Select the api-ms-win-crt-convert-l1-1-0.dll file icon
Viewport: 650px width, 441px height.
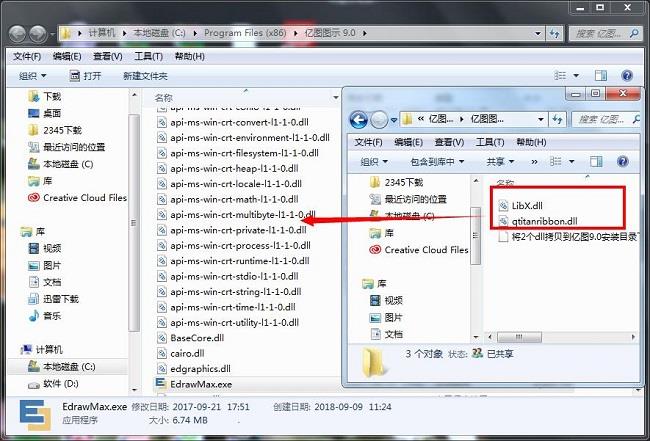pyautogui.click(x=162, y=122)
